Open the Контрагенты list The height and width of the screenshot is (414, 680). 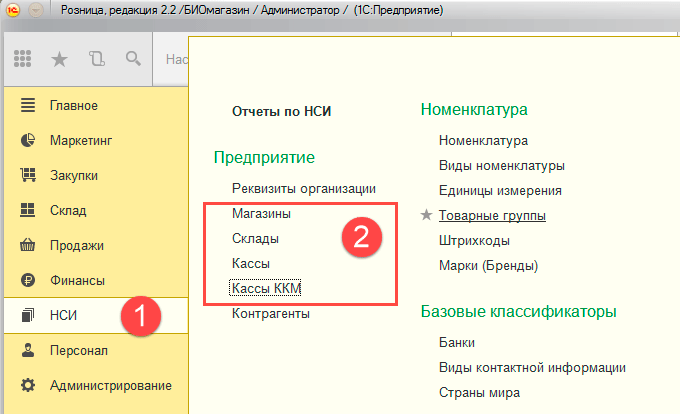pos(271,313)
